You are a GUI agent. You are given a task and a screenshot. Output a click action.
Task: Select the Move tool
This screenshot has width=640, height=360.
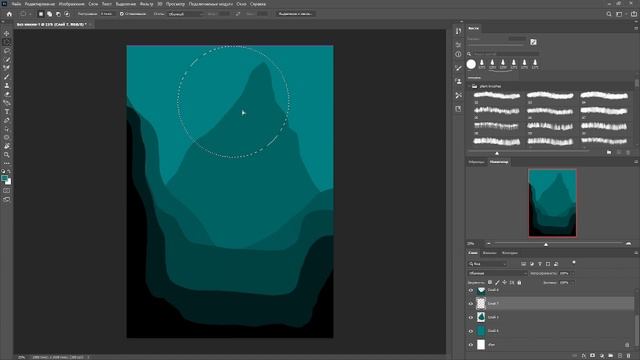(x=7, y=33)
